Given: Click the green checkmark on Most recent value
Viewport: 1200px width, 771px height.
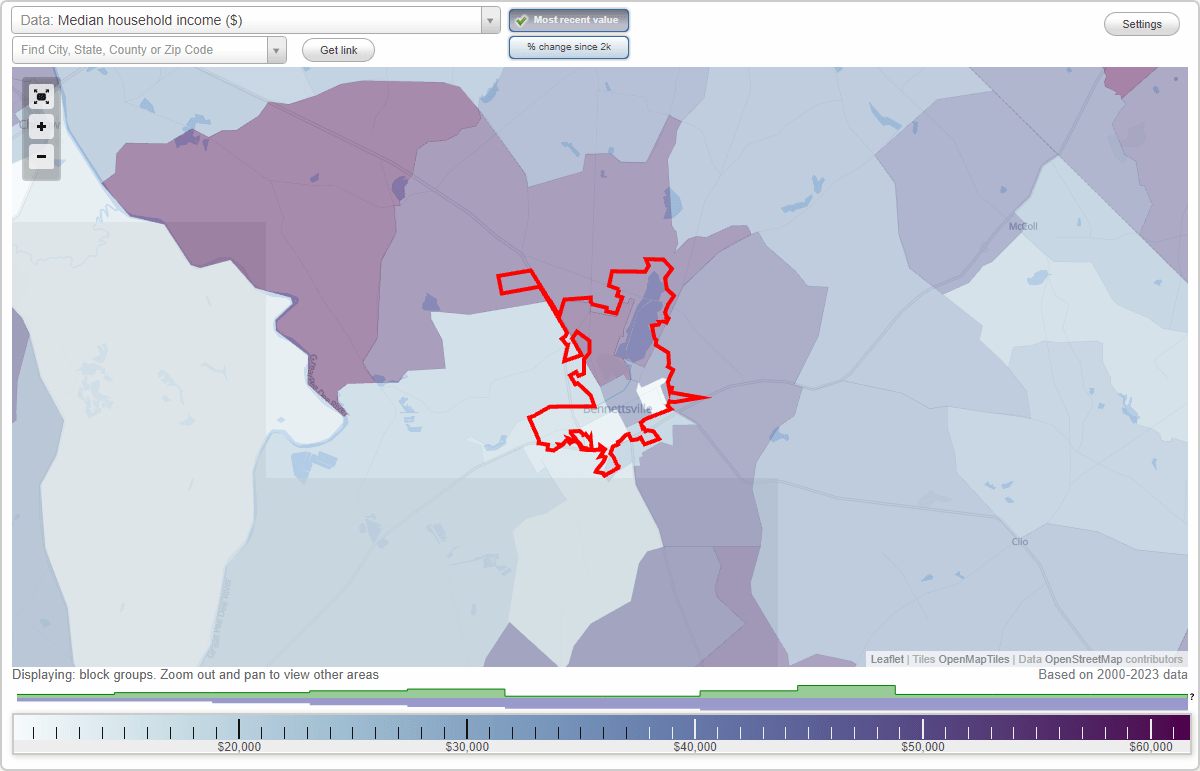Looking at the screenshot, I should click(x=524, y=20).
